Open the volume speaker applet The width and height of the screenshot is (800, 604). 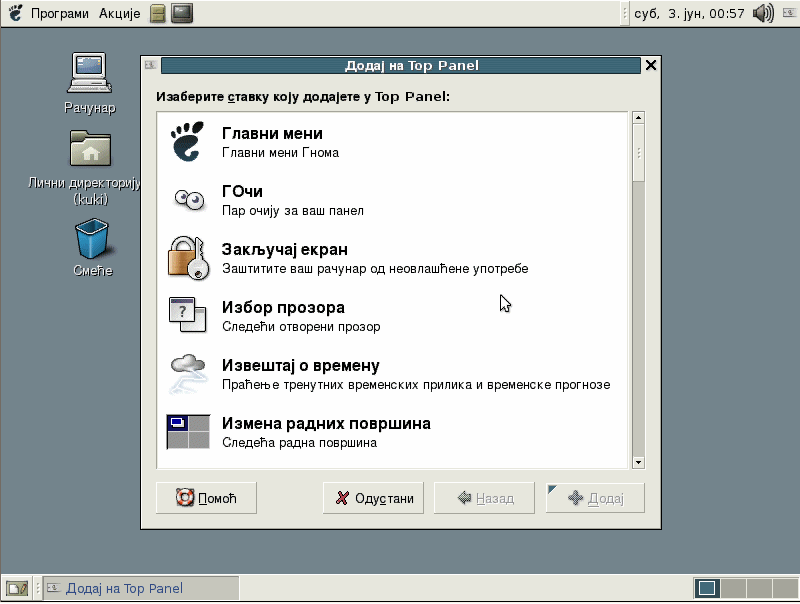[x=763, y=13]
